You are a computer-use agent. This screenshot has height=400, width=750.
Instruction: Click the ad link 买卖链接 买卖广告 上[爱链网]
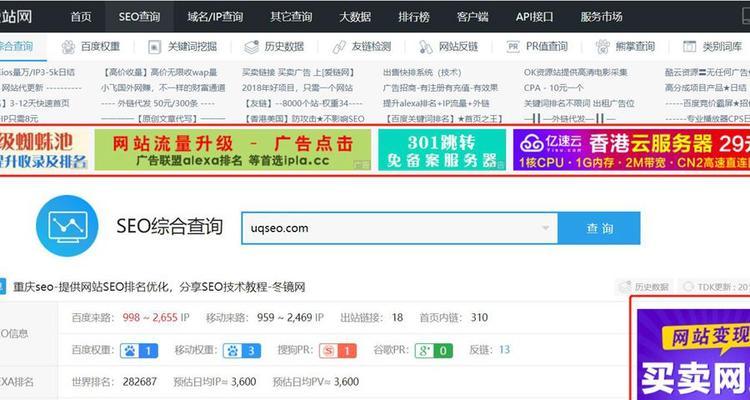(x=298, y=72)
